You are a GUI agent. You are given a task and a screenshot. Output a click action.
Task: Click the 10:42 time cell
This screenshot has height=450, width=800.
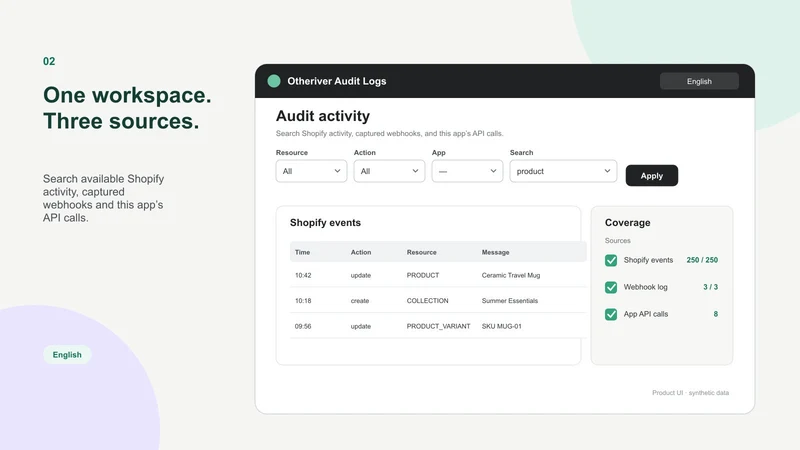click(x=303, y=275)
